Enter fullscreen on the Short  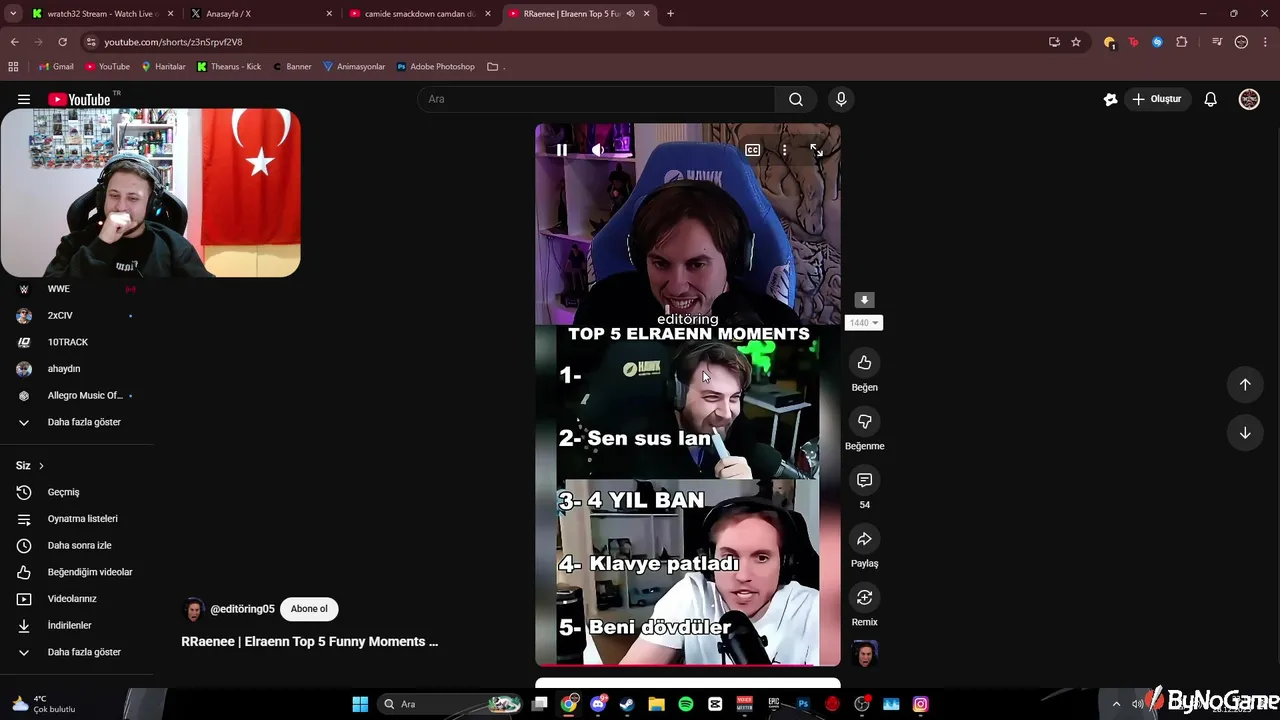coord(817,150)
